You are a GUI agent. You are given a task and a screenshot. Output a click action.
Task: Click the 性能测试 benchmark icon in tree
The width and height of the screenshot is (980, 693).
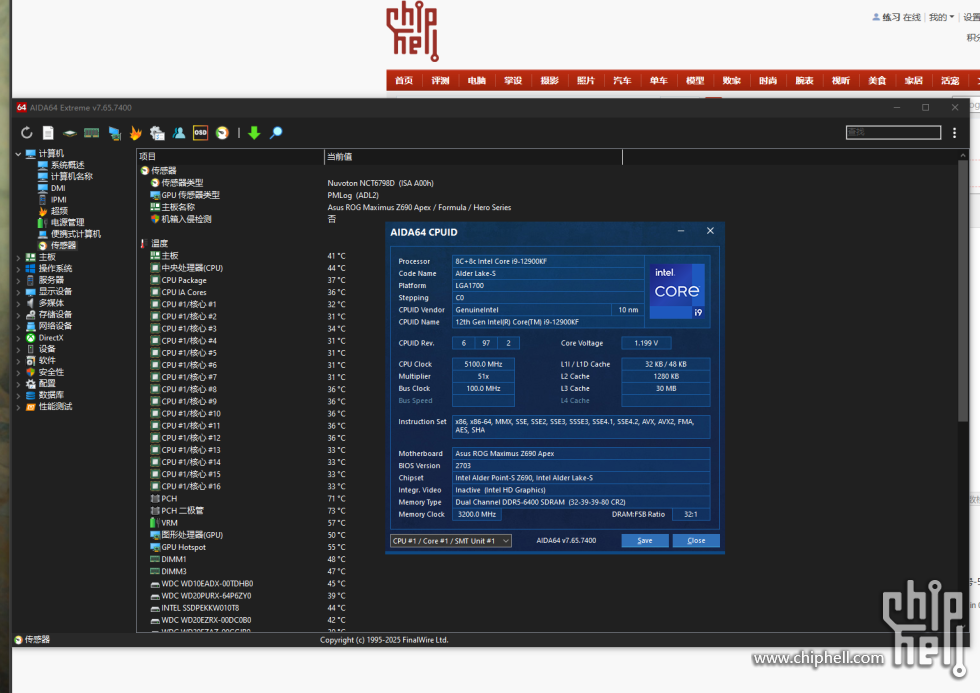[30, 407]
